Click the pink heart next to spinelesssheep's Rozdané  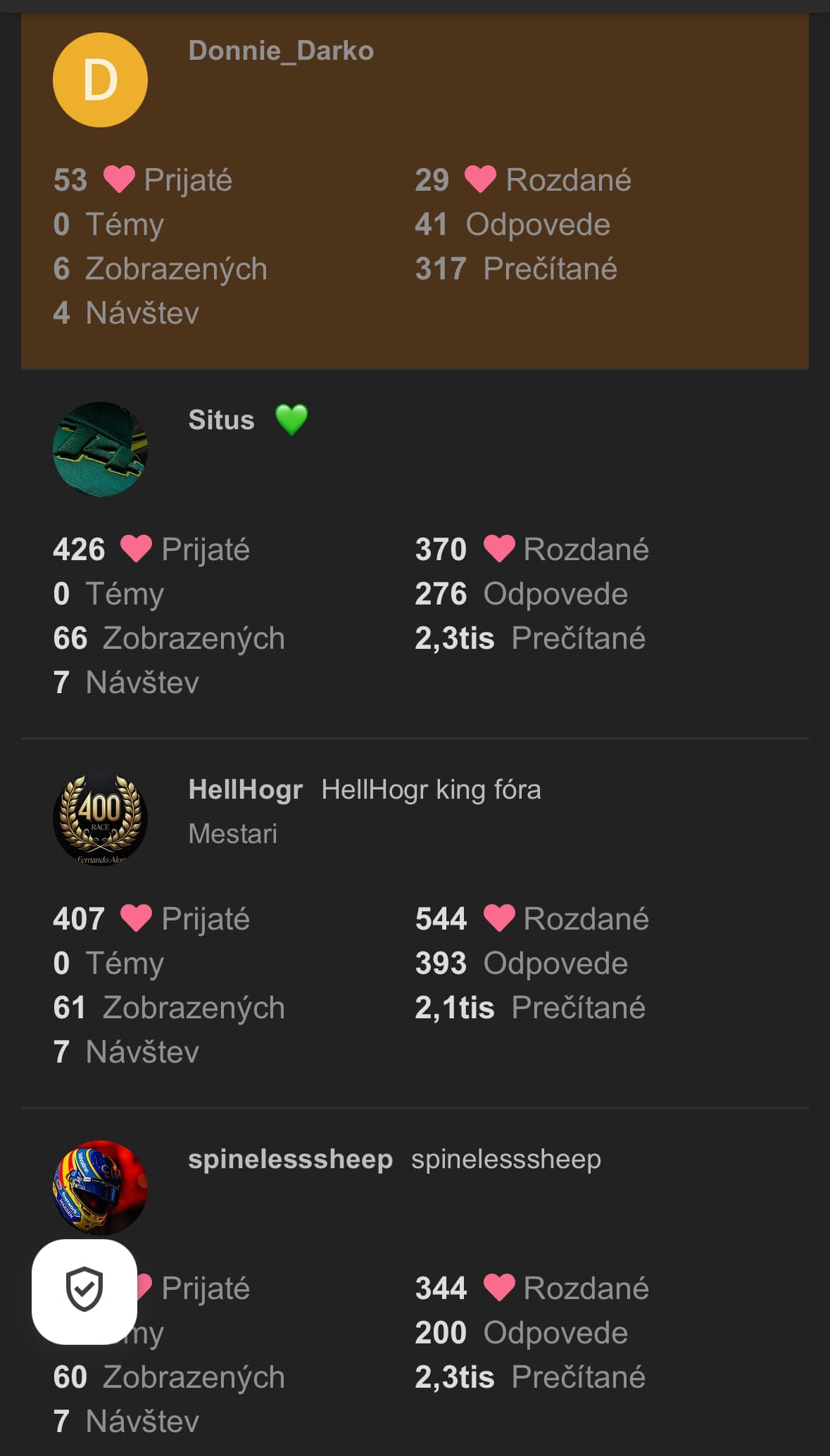pyautogui.click(x=499, y=1288)
